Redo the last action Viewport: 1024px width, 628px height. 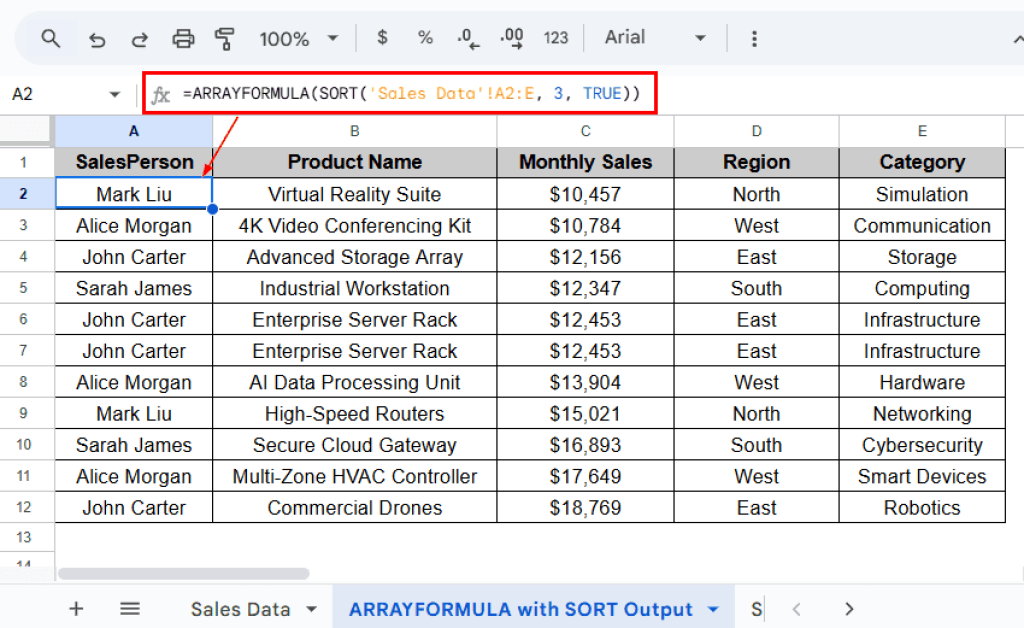click(139, 37)
